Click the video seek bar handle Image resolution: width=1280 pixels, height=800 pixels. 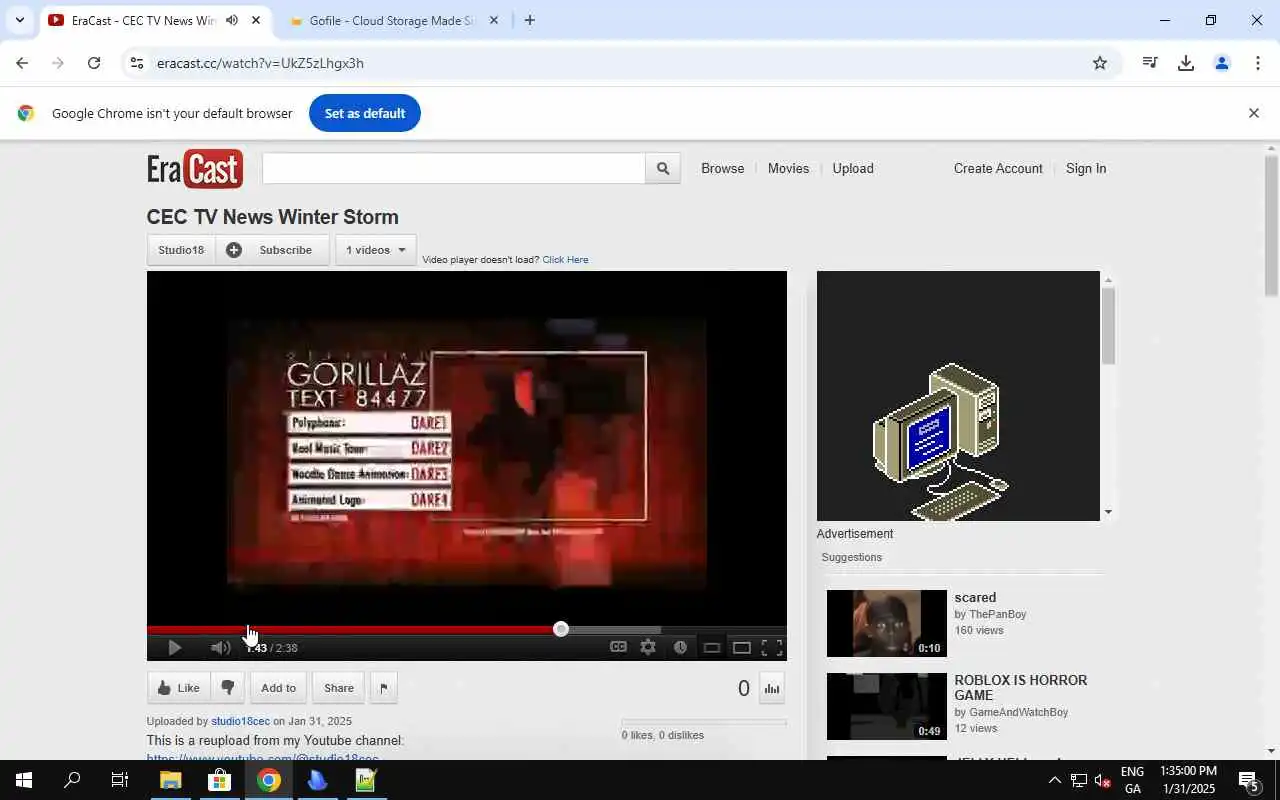pyautogui.click(x=561, y=629)
